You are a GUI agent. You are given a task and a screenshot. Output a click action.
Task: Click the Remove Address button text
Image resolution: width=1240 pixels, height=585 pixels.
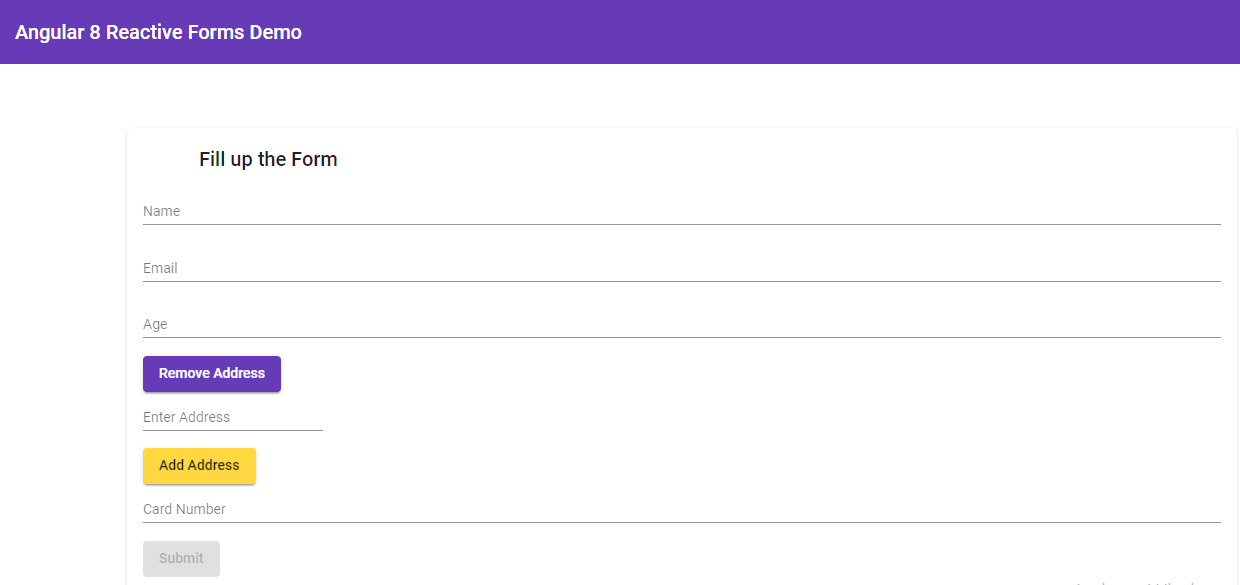point(211,373)
